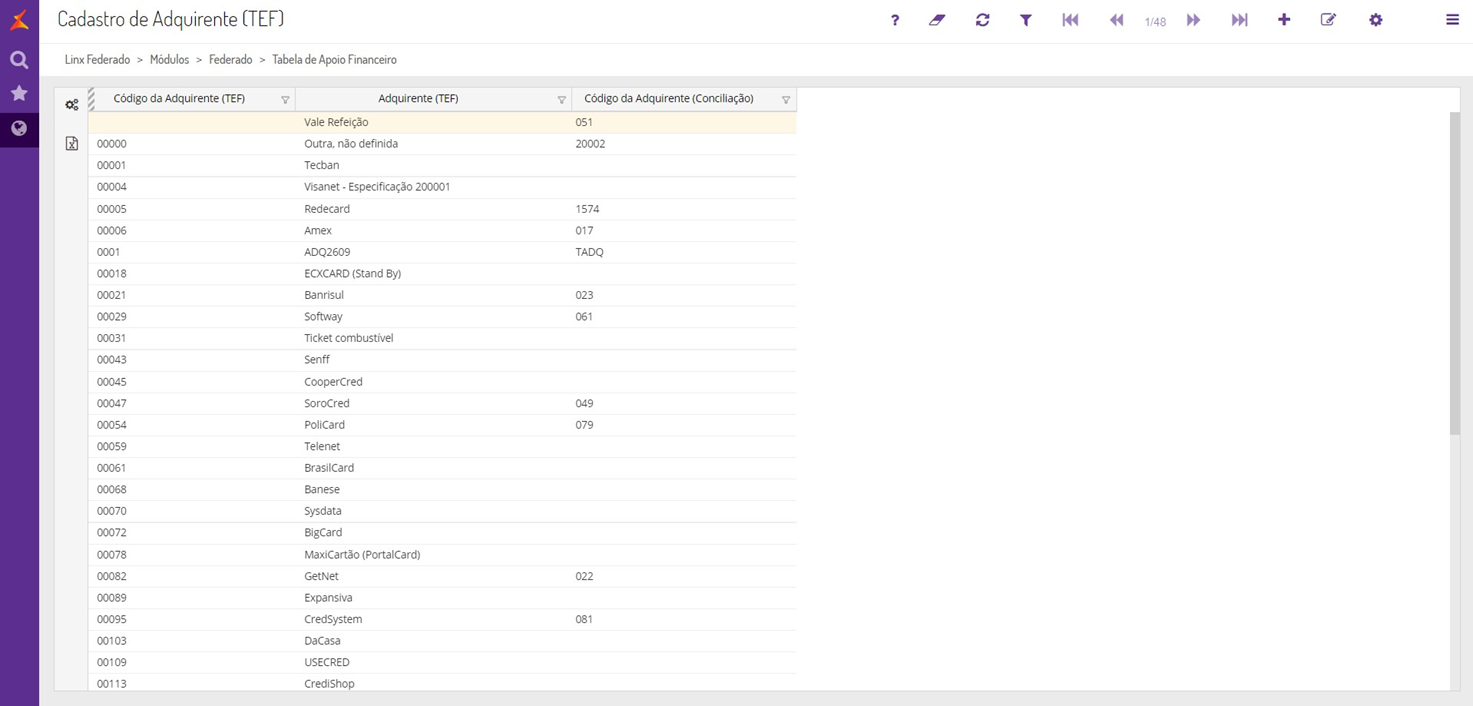Add a new acquirer with plus icon
The height and width of the screenshot is (706, 1473).
[x=1284, y=20]
